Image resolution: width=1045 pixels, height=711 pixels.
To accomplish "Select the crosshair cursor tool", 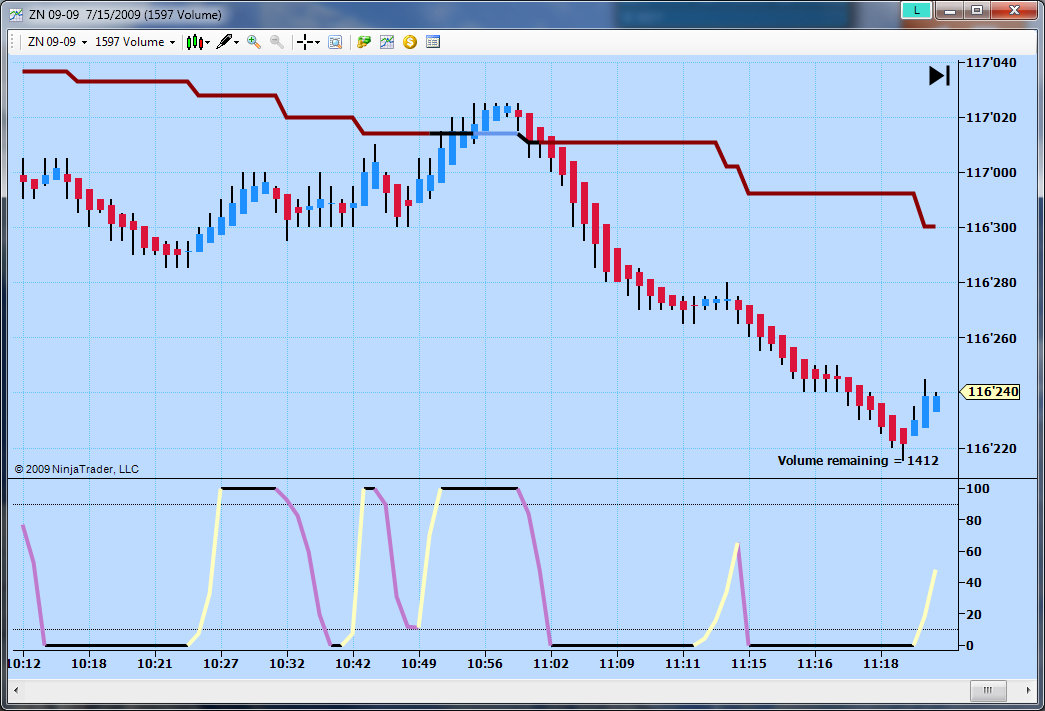I will (x=305, y=42).
